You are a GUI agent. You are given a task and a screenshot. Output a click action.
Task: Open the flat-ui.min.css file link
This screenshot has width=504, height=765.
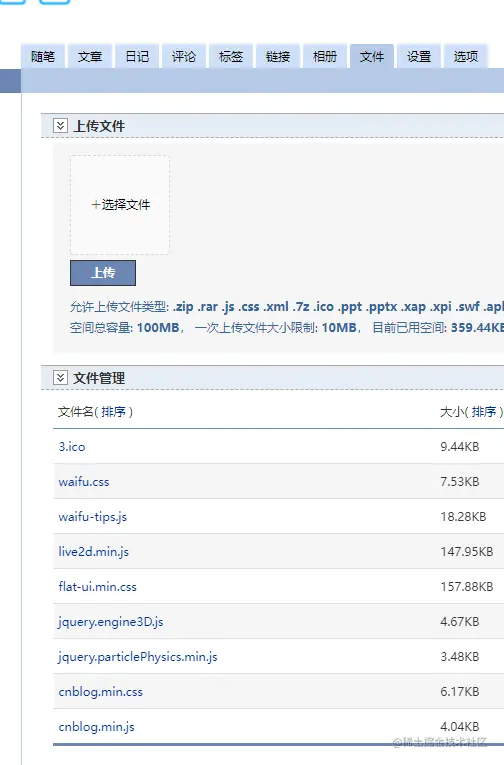[98, 586]
